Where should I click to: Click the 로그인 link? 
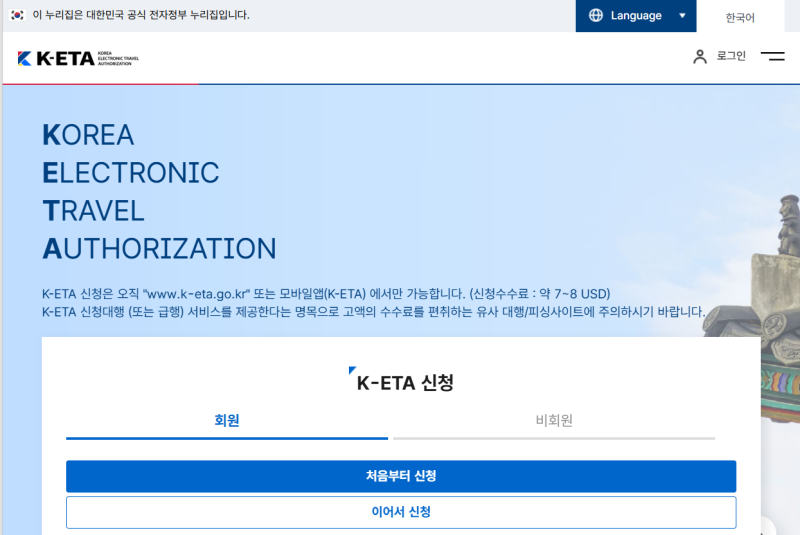[731, 56]
